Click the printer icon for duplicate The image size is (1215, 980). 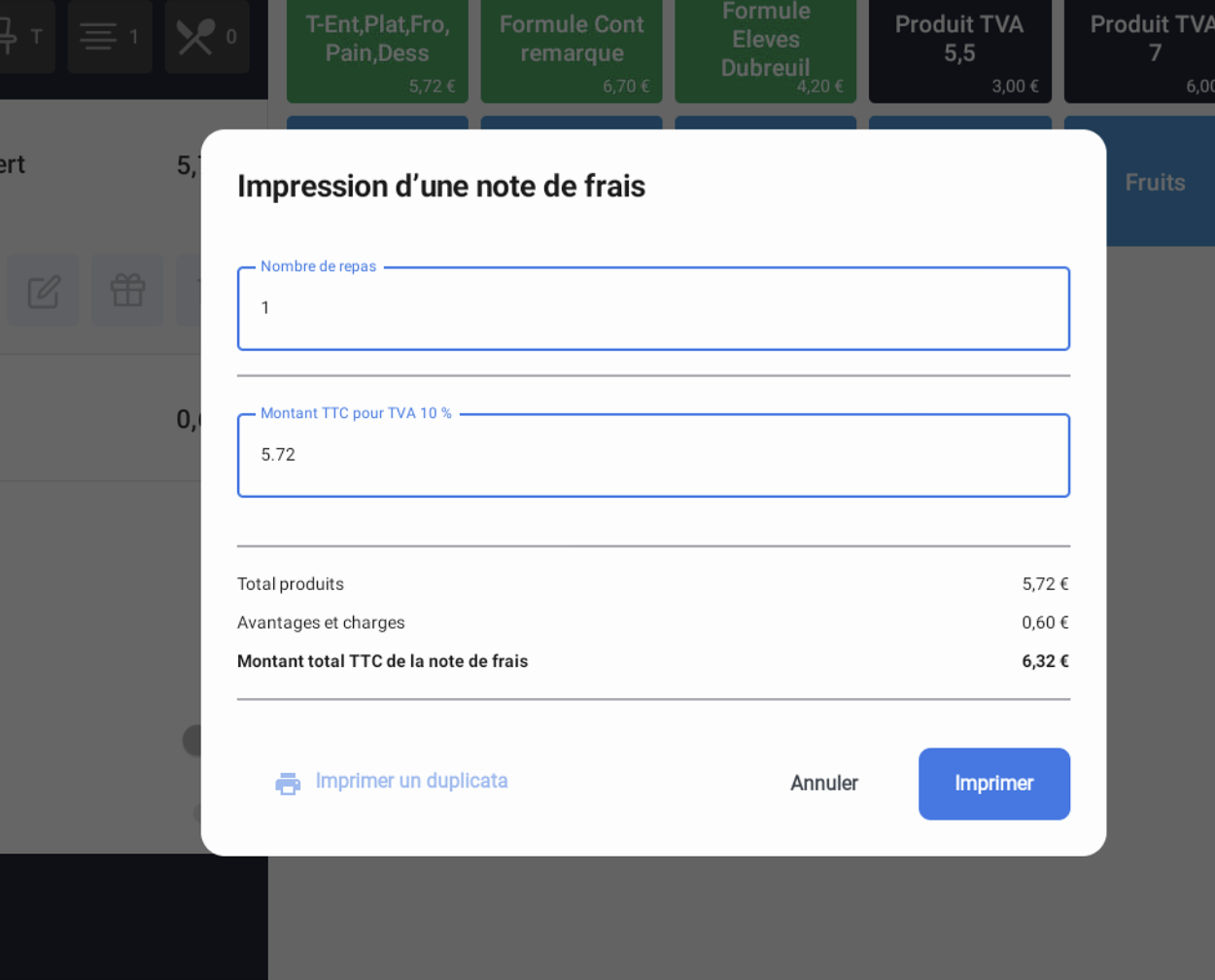[x=288, y=783]
